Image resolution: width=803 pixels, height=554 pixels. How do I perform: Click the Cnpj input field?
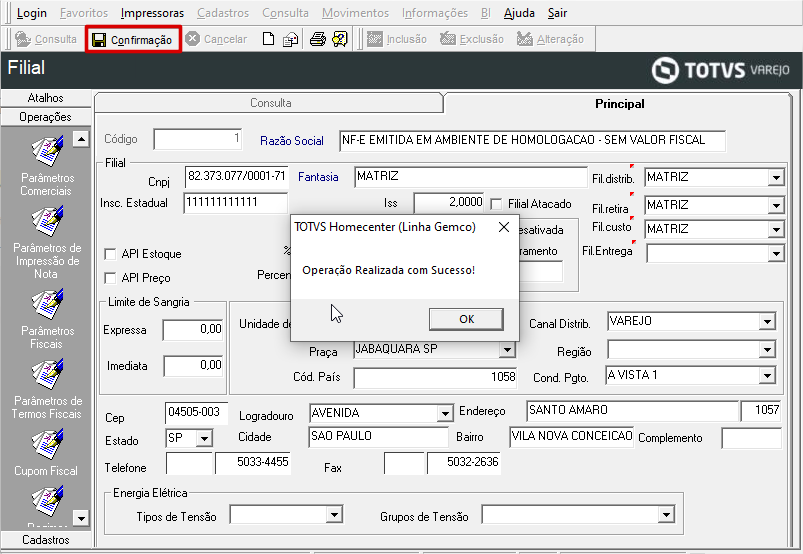click(x=237, y=177)
